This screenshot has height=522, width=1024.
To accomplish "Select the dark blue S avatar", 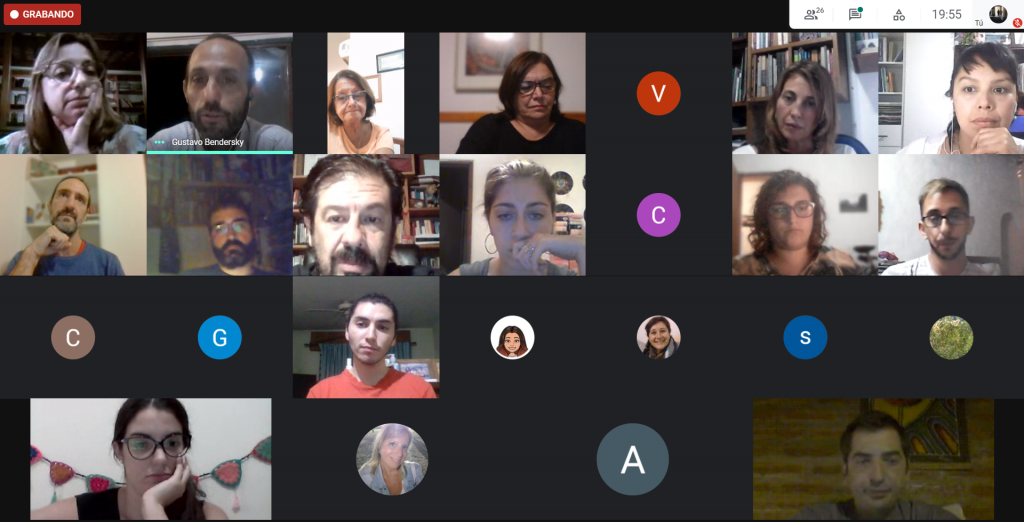I will click(x=805, y=337).
